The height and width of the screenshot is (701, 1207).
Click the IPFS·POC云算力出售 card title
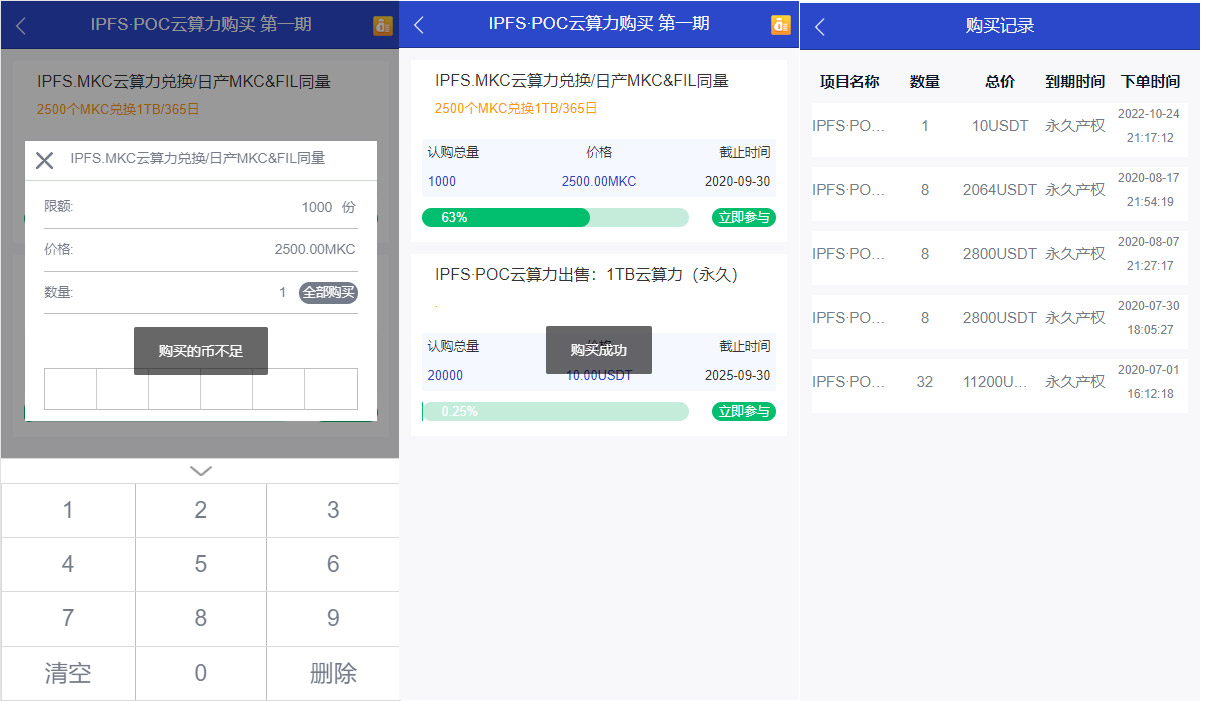(x=586, y=274)
